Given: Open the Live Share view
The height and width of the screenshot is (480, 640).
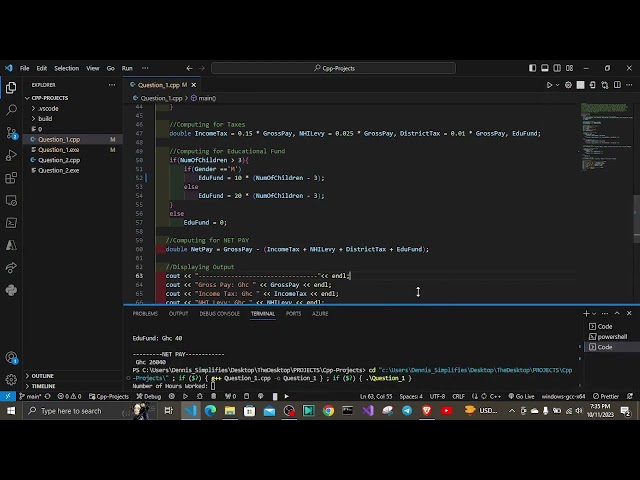Looking at the screenshot, I should click(11, 268).
